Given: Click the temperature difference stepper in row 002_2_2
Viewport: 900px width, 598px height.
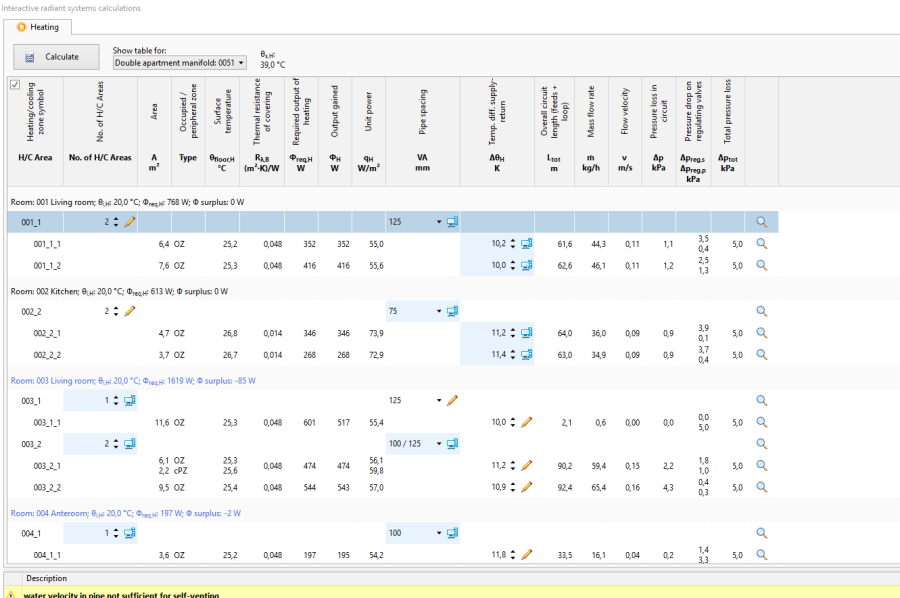Looking at the screenshot, I should point(514,355).
